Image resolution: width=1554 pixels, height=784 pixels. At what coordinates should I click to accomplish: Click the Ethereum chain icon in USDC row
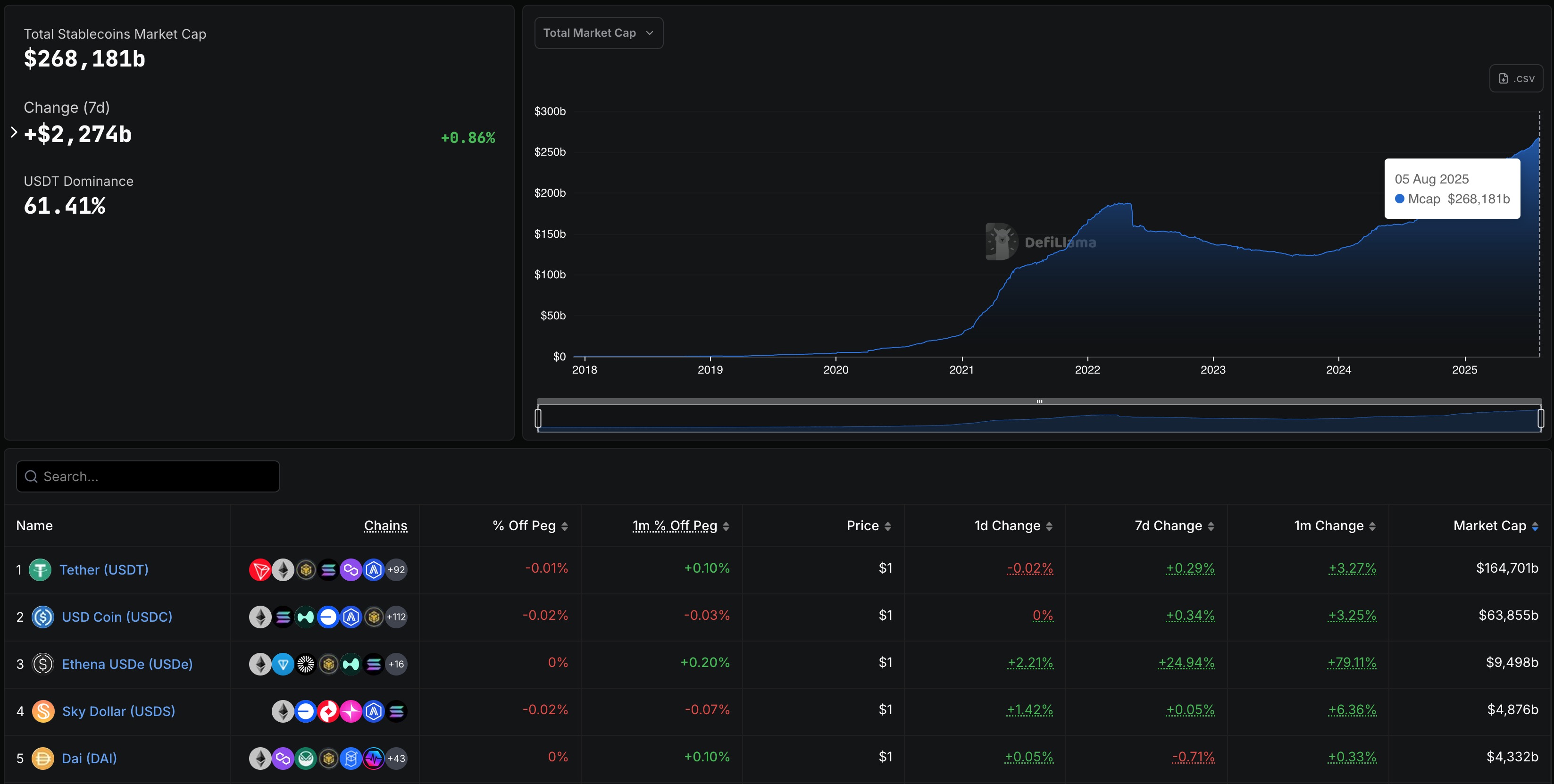[260, 617]
